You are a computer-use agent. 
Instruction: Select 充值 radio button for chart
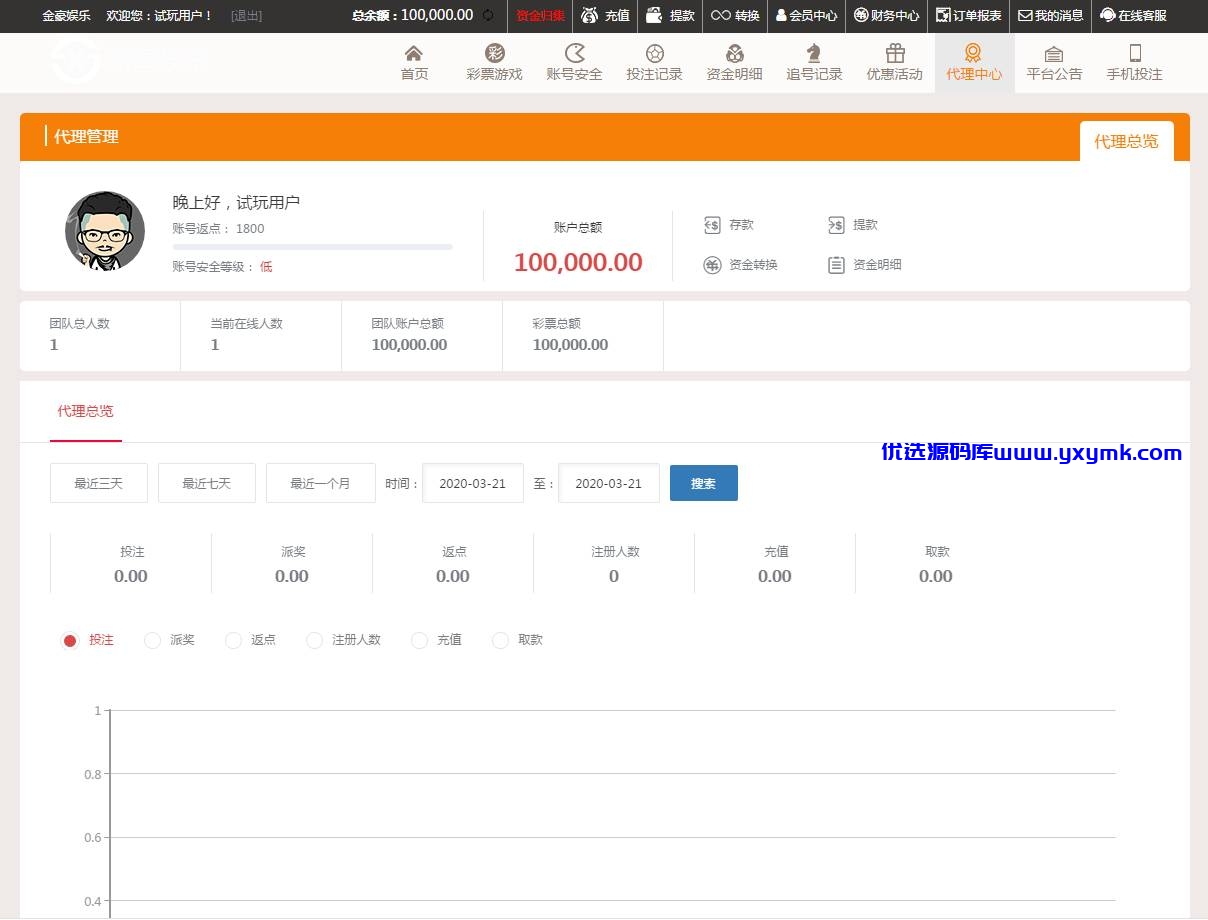(x=419, y=640)
